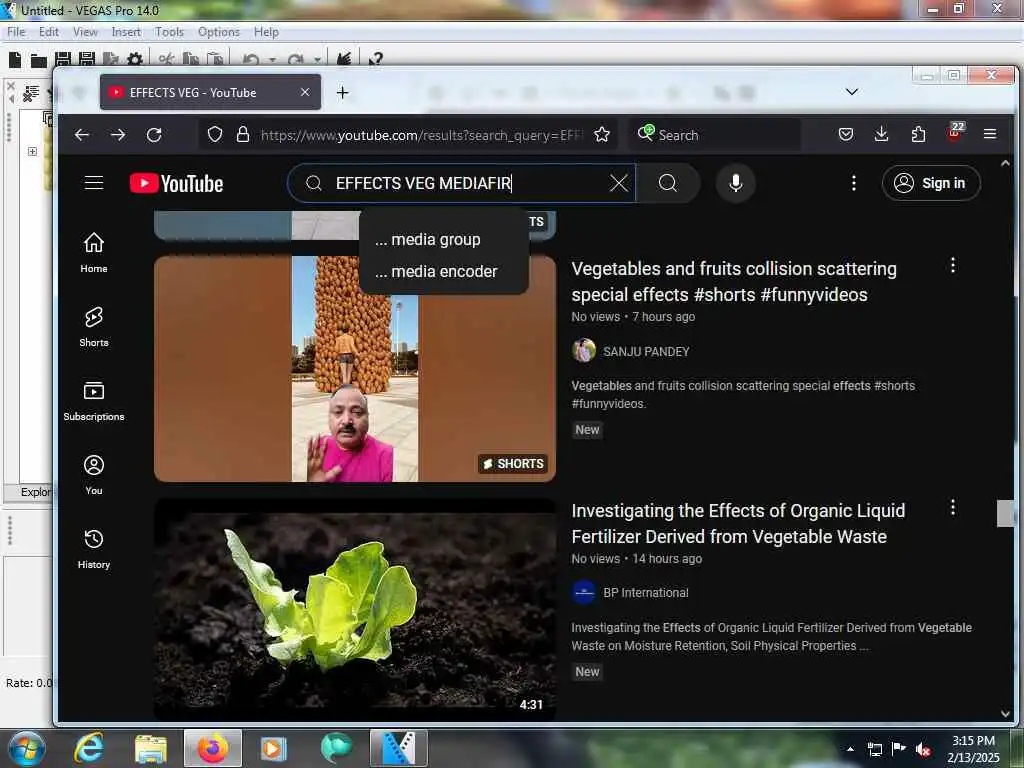Open Firefox extensions puzzle icon

tap(918, 135)
